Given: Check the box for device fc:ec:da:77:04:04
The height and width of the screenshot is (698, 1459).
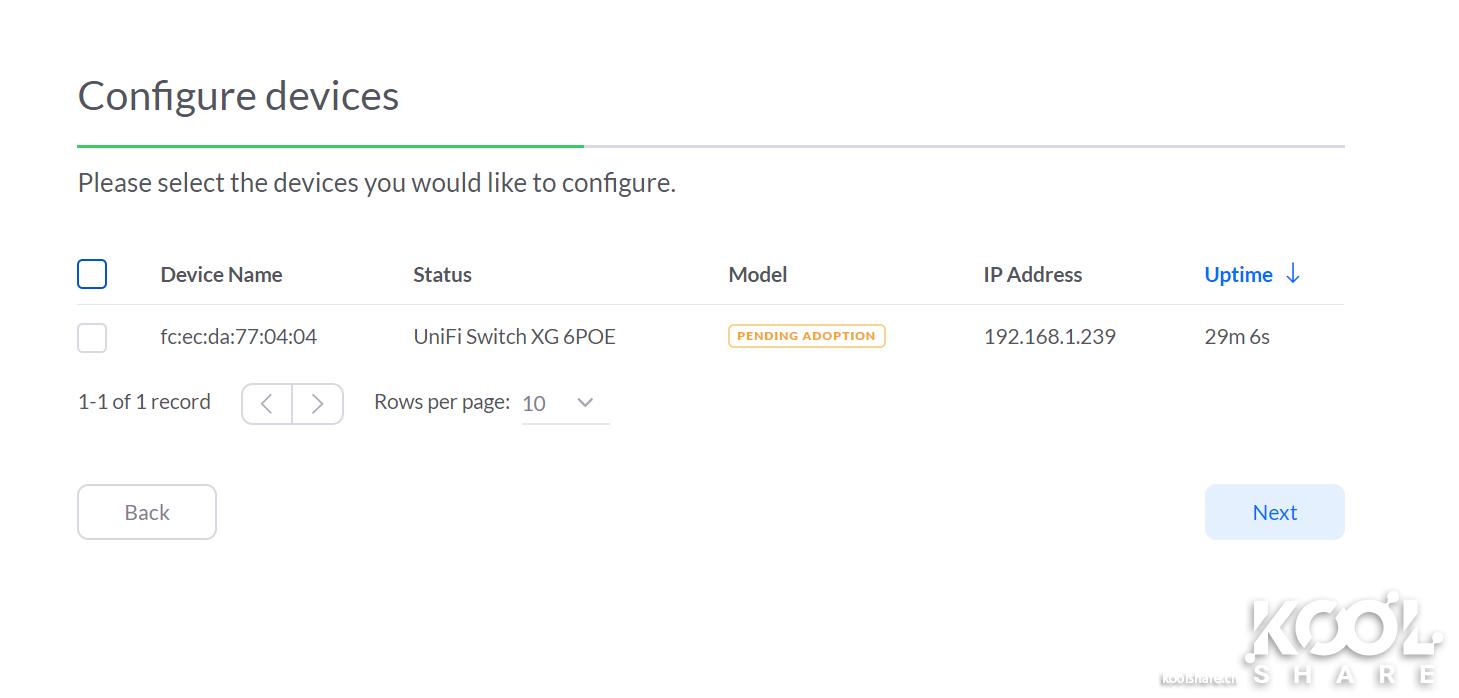Looking at the screenshot, I should 92,338.
